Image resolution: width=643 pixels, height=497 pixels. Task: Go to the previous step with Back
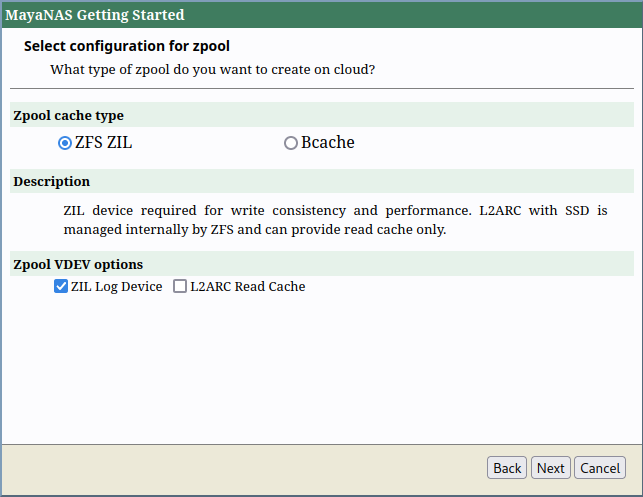tap(507, 468)
